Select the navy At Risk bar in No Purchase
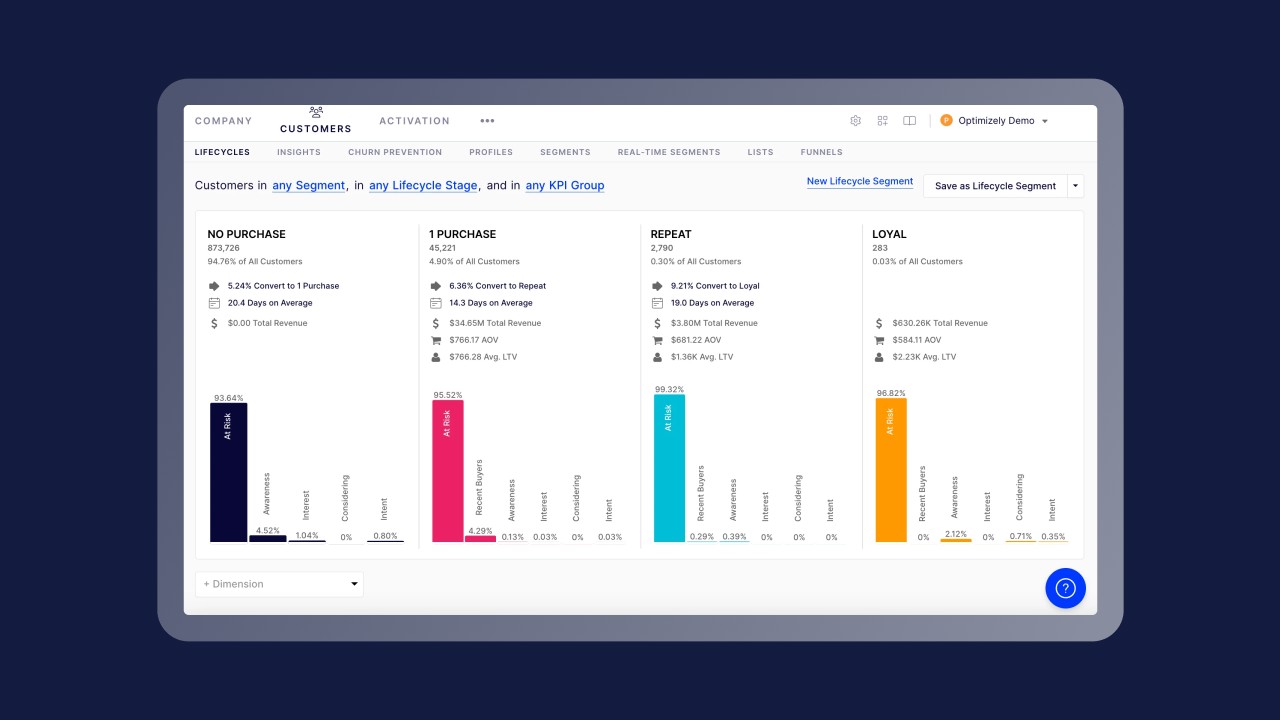 (228, 472)
